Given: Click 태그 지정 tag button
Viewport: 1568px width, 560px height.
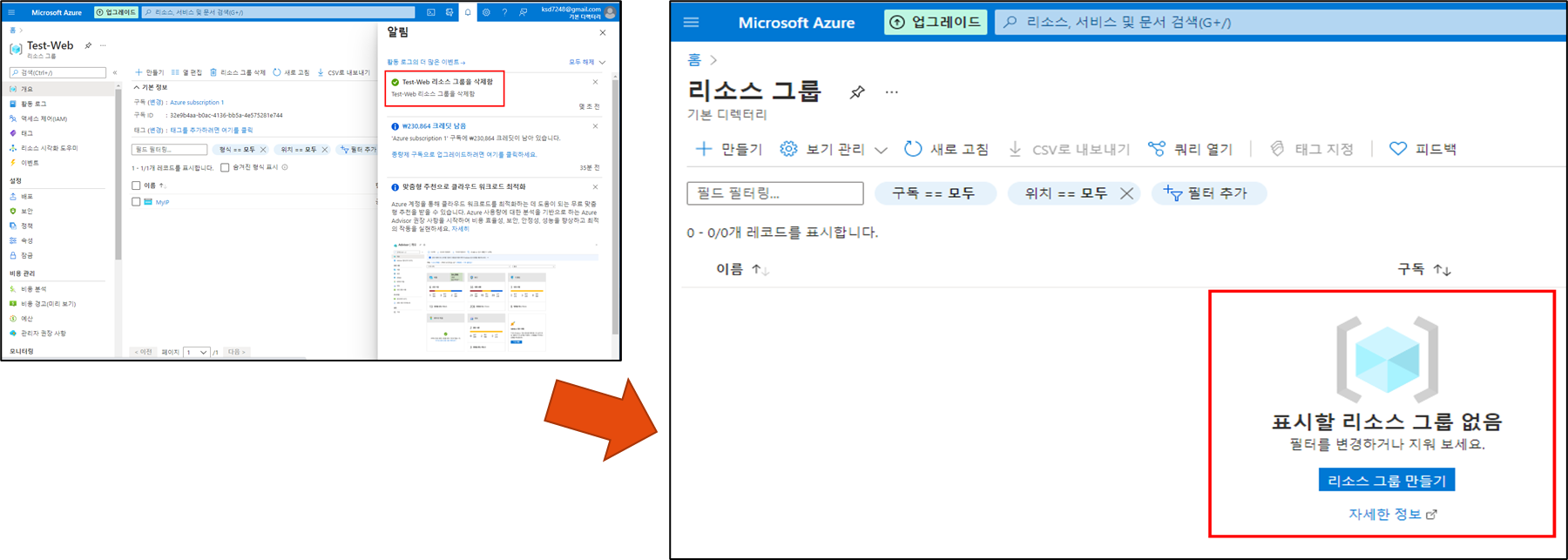Looking at the screenshot, I should [1312, 149].
